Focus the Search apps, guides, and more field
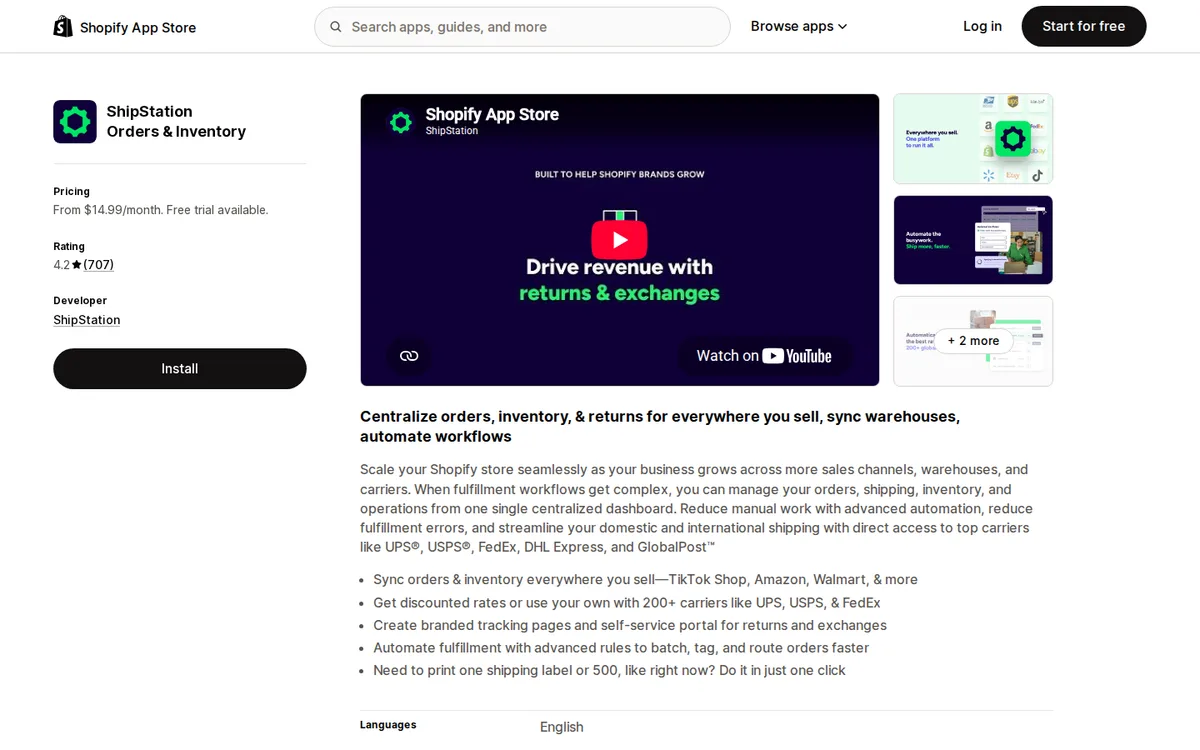The height and width of the screenshot is (750, 1200). tap(522, 27)
